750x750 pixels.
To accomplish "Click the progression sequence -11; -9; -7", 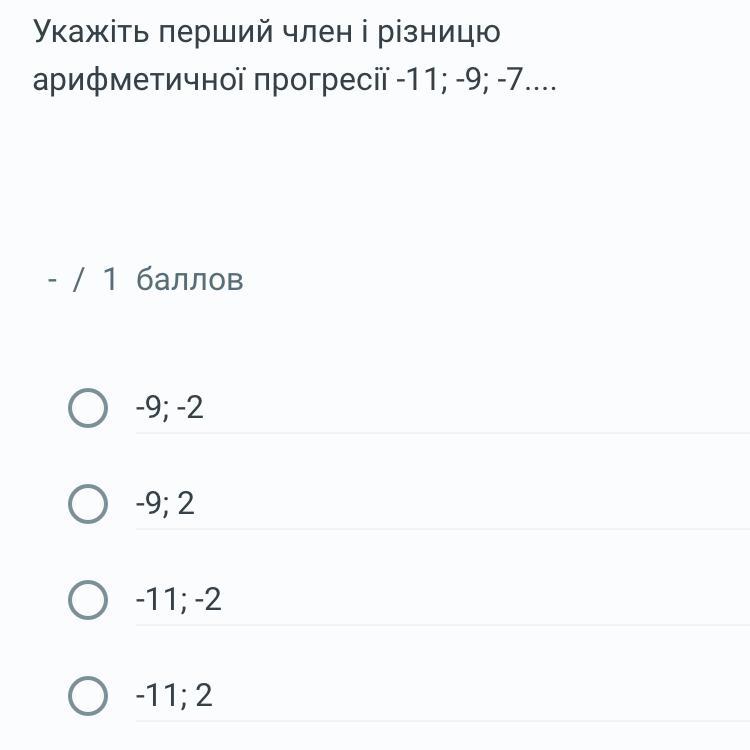I will point(477,79).
